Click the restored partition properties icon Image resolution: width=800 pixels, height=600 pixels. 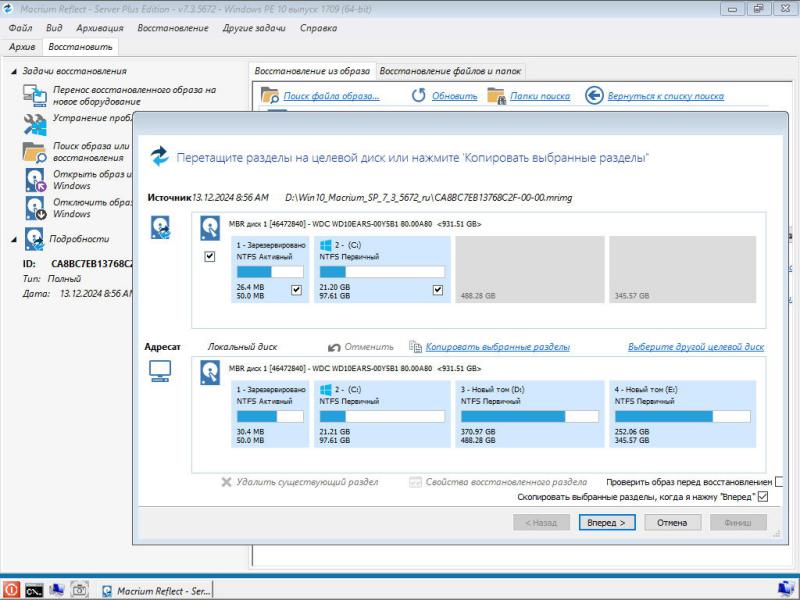[415, 482]
